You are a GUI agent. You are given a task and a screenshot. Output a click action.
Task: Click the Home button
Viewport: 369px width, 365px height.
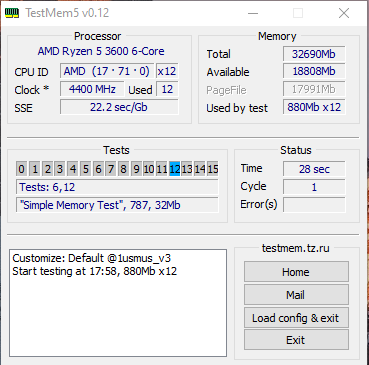(x=296, y=272)
